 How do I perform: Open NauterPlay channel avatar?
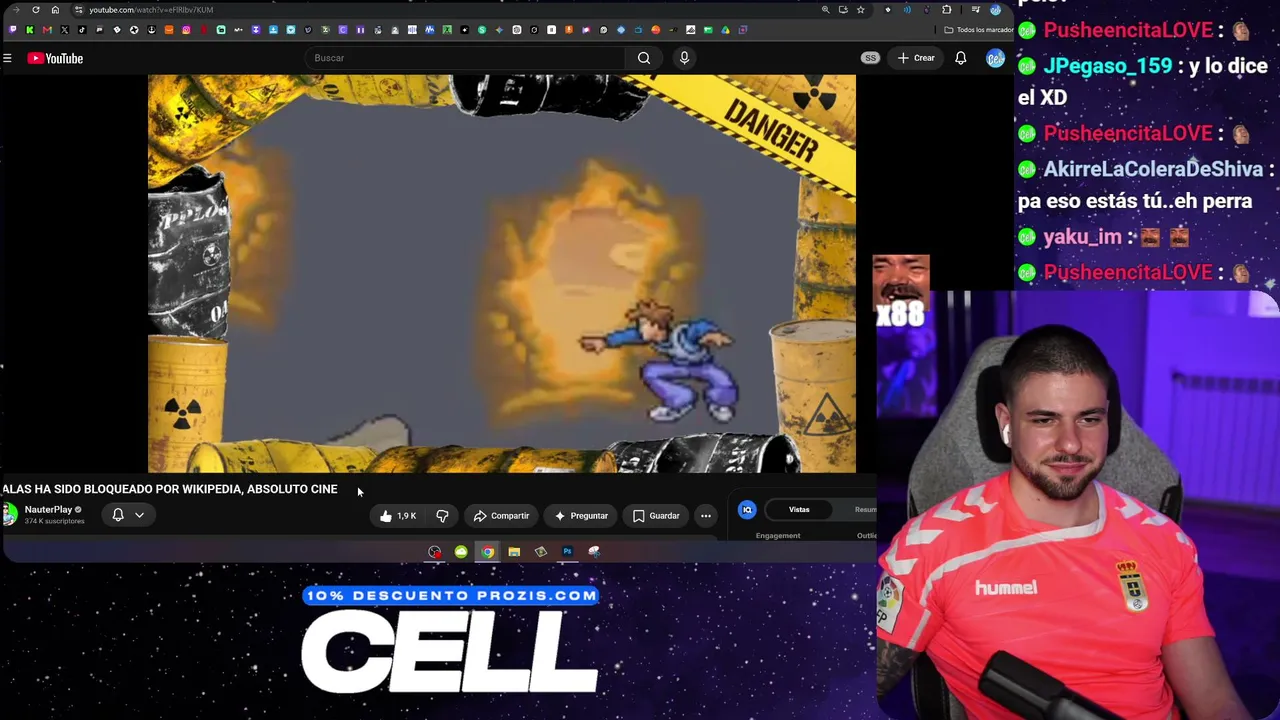pyautogui.click(x=9, y=515)
